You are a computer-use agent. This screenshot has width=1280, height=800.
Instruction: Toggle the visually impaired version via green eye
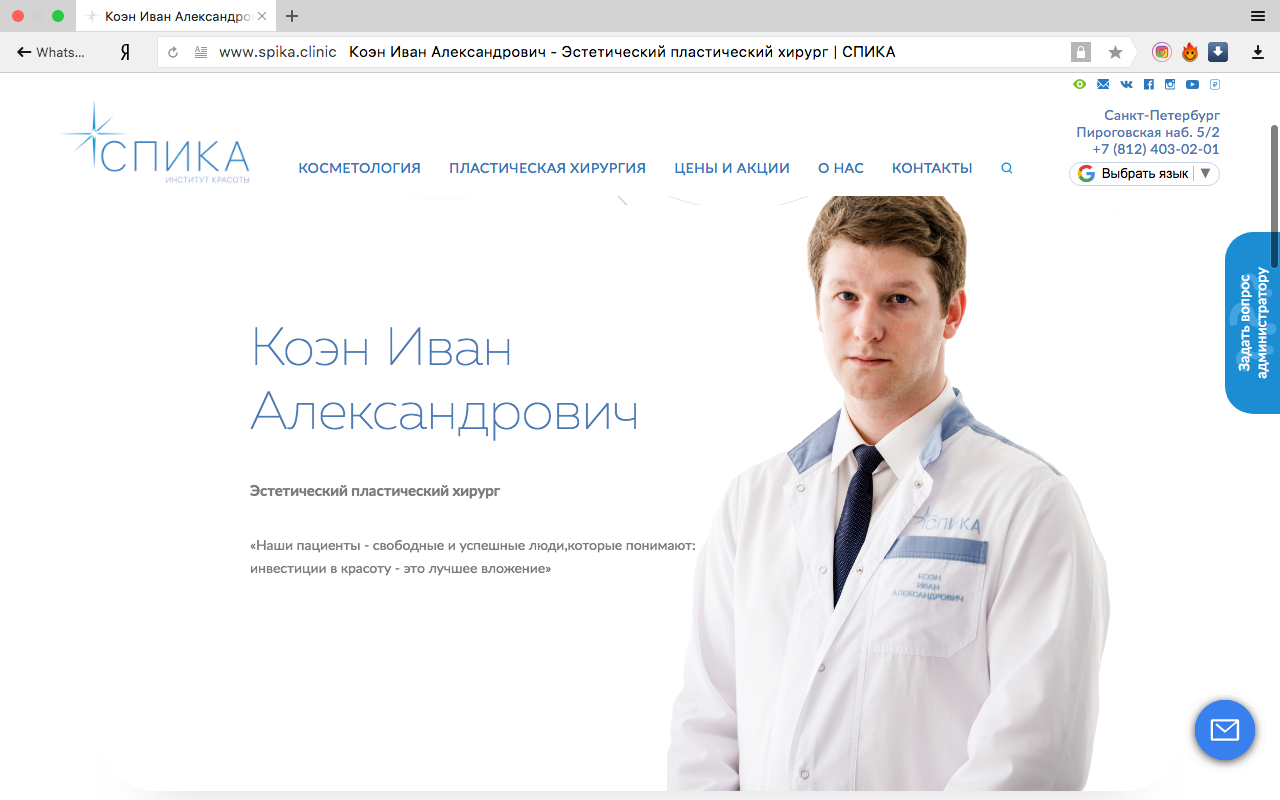(x=1079, y=84)
